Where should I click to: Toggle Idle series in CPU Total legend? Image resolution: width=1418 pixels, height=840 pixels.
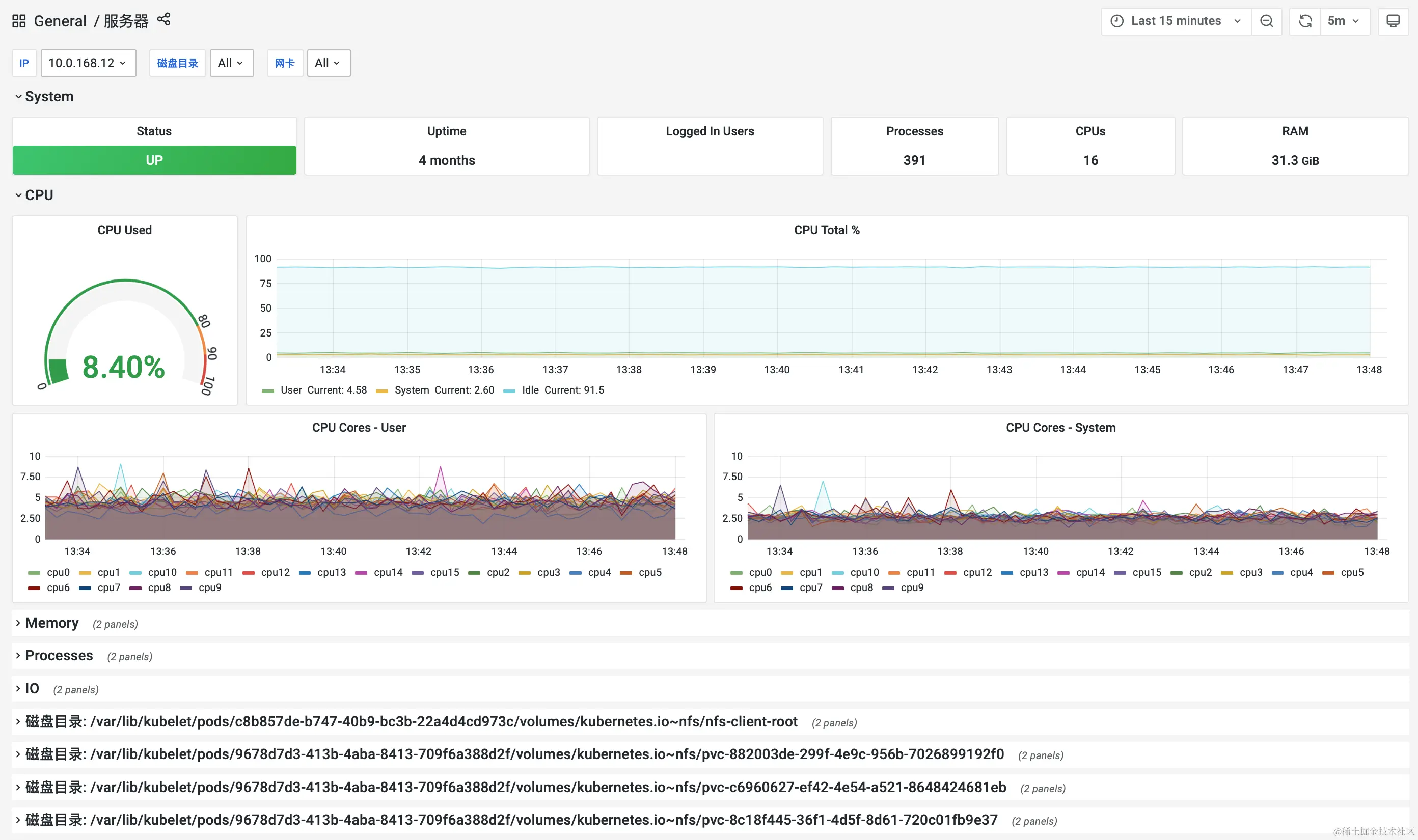click(531, 390)
